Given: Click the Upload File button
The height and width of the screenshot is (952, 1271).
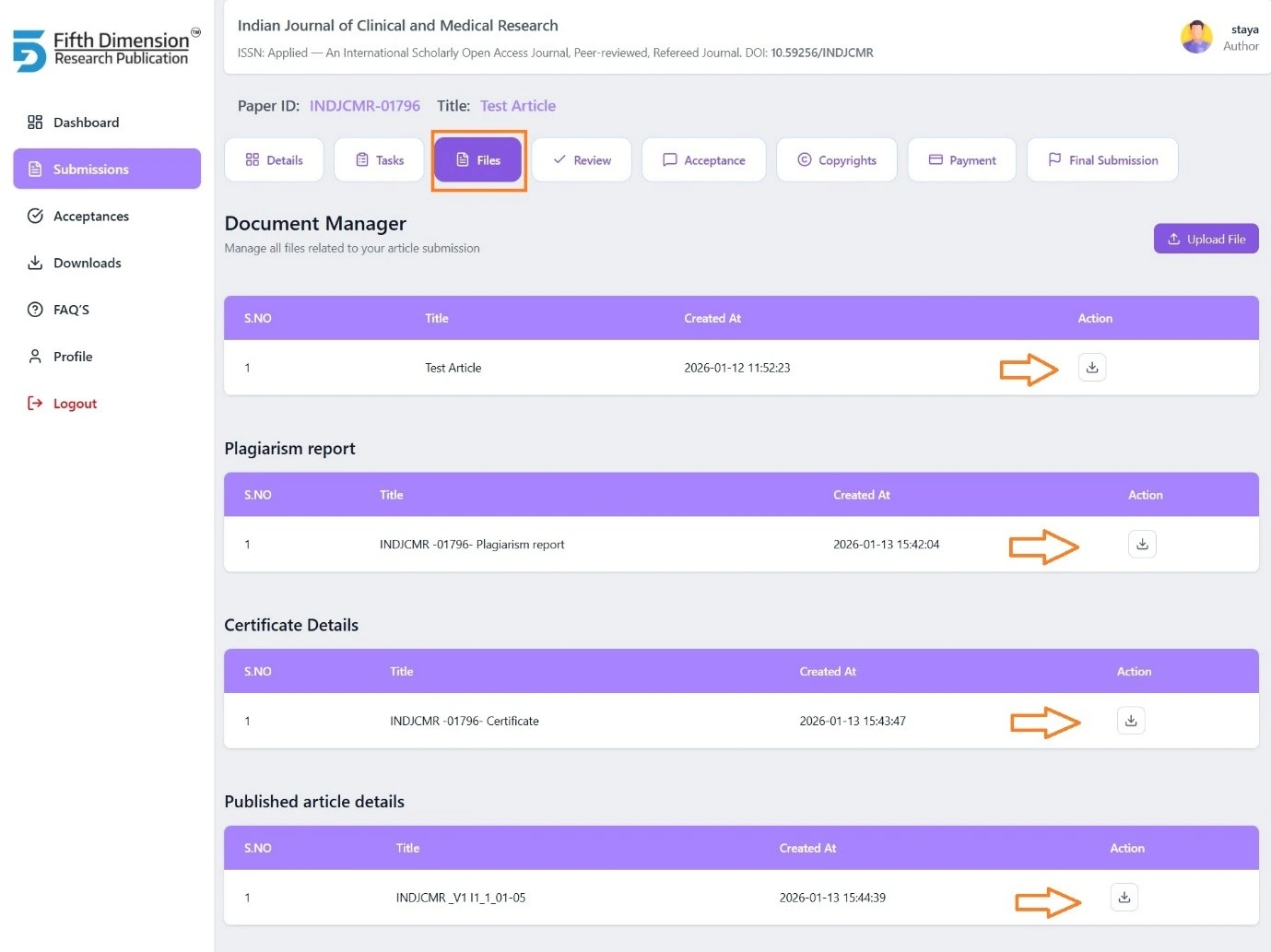Looking at the screenshot, I should tap(1206, 240).
